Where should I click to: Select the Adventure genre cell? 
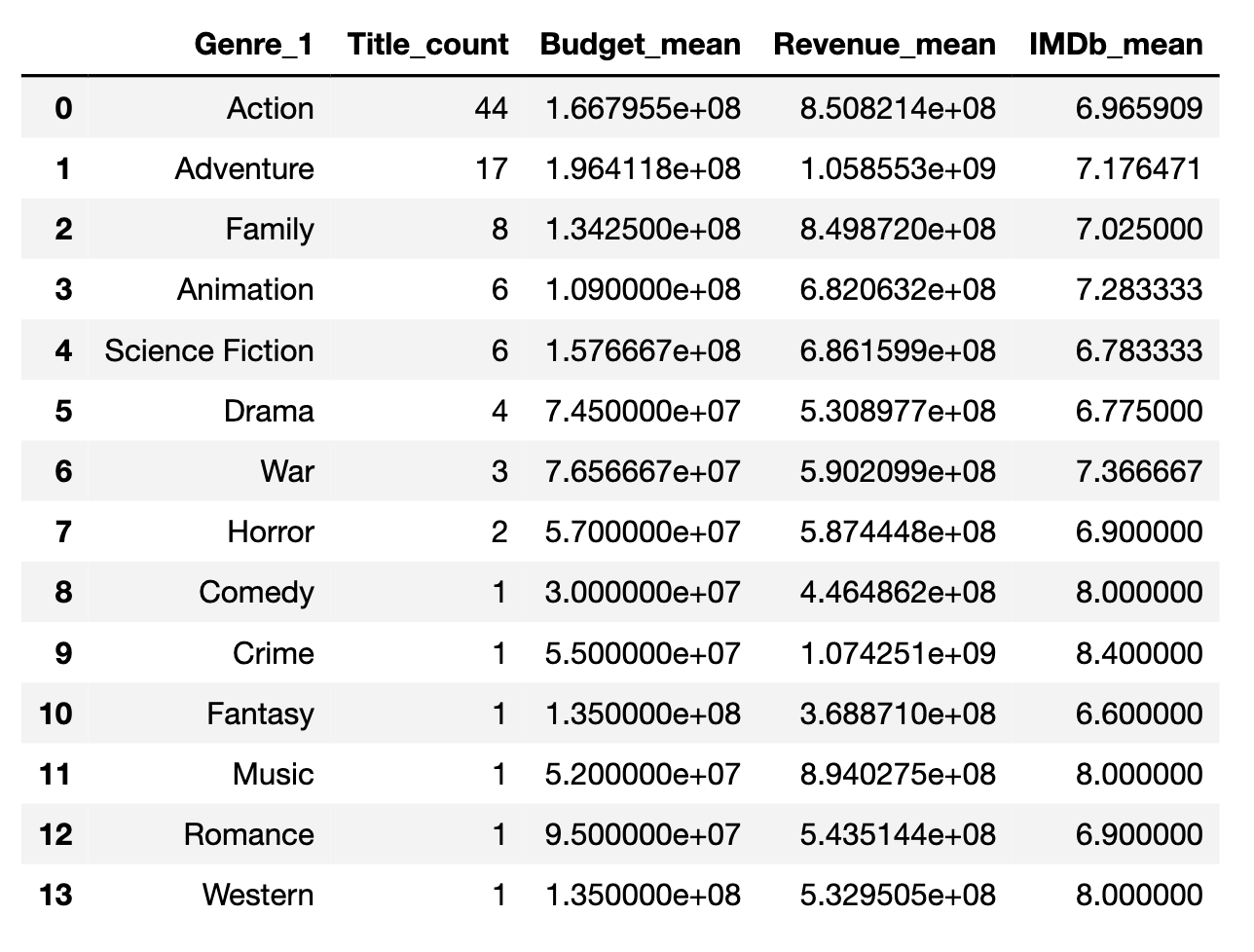244,168
